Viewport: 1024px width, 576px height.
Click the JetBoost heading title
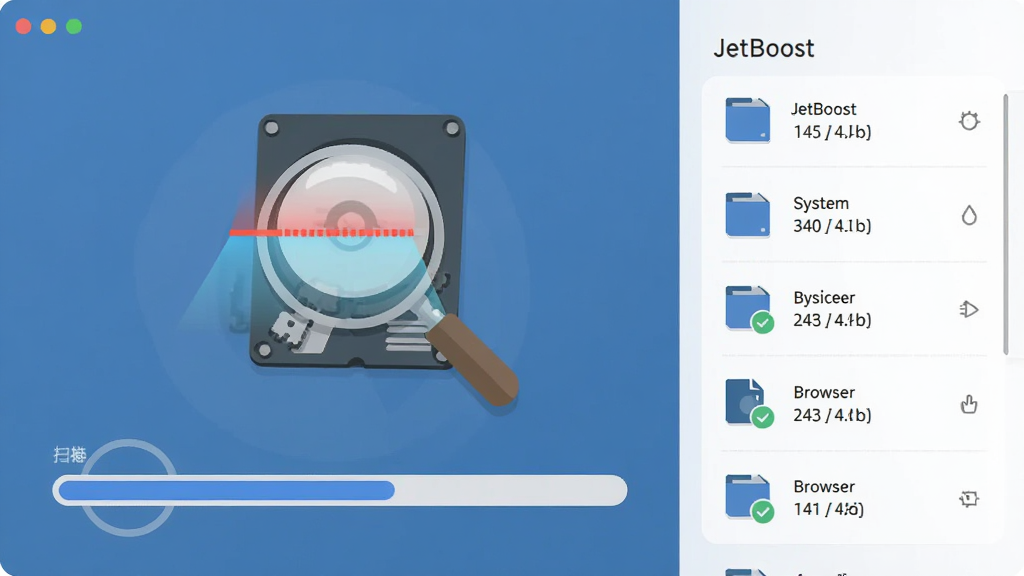(763, 48)
